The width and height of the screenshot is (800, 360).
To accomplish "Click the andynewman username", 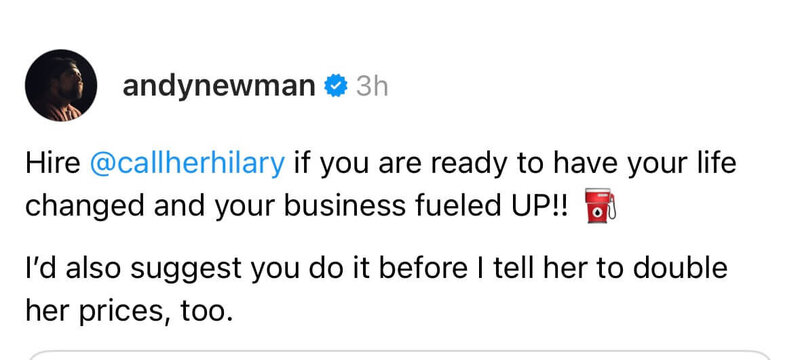I will pyautogui.click(x=219, y=86).
